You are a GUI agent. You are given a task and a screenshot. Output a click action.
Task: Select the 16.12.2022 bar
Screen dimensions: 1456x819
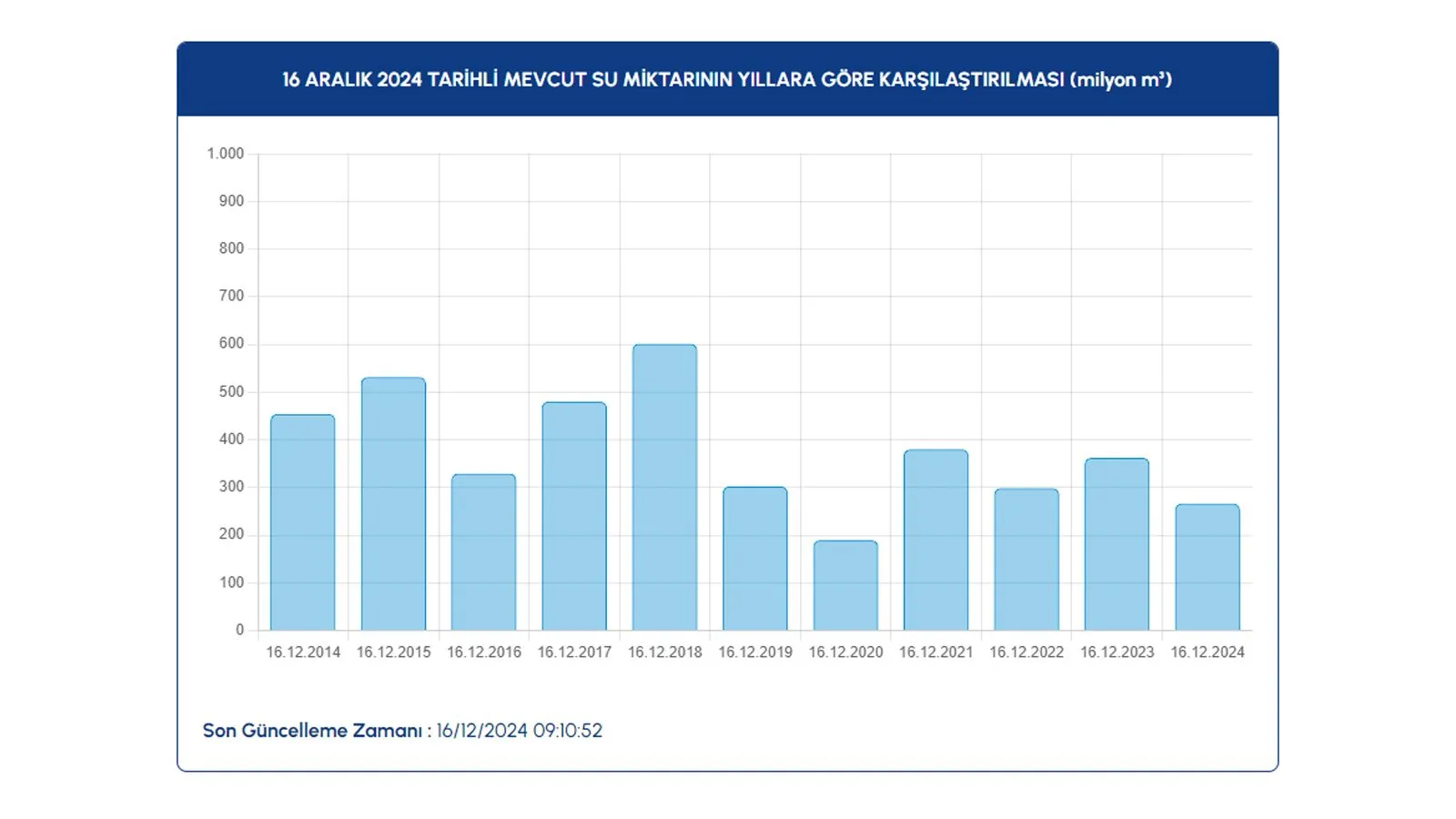tap(1026, 560)
